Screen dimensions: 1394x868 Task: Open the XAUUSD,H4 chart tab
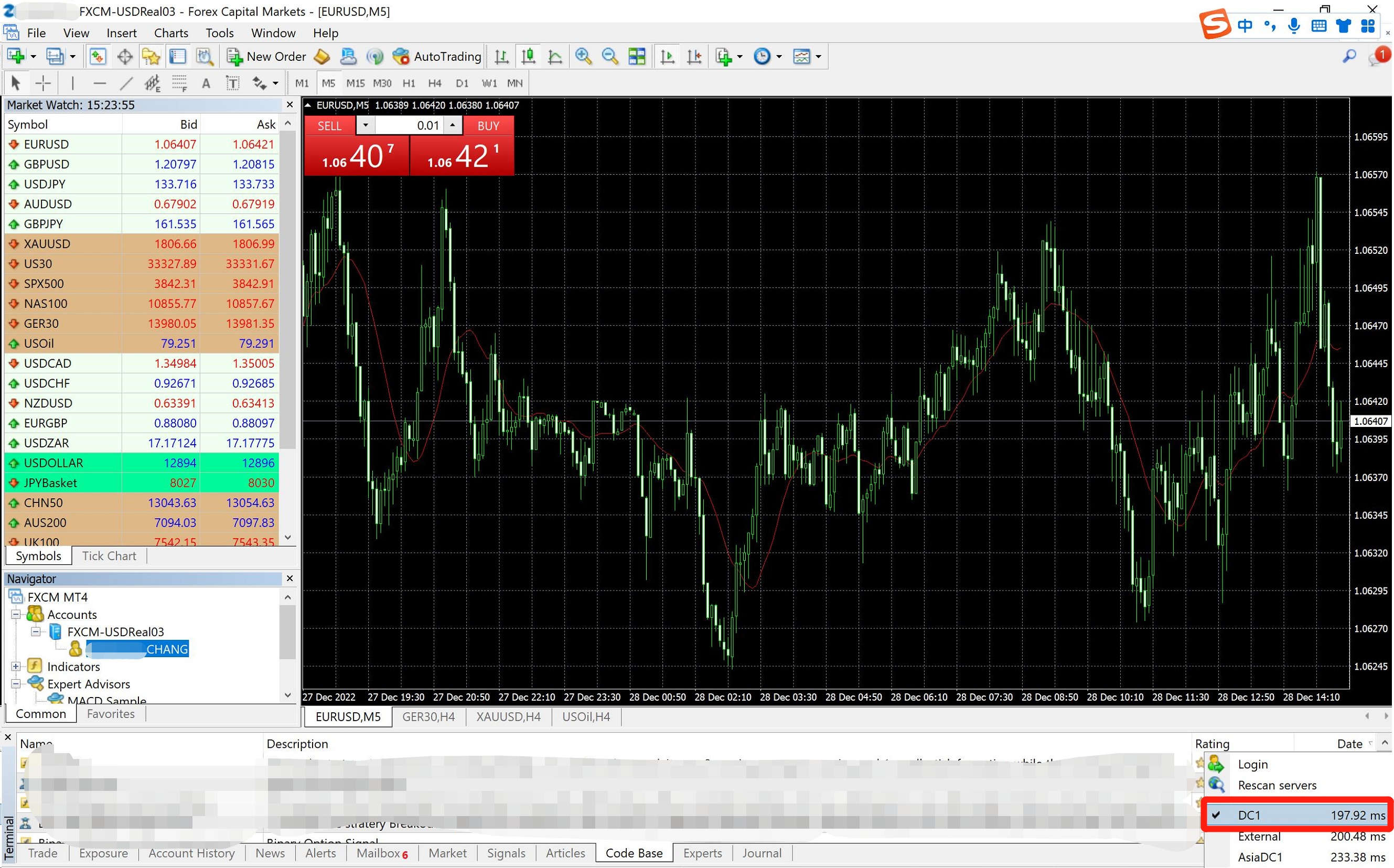click(x=509, y=716)
